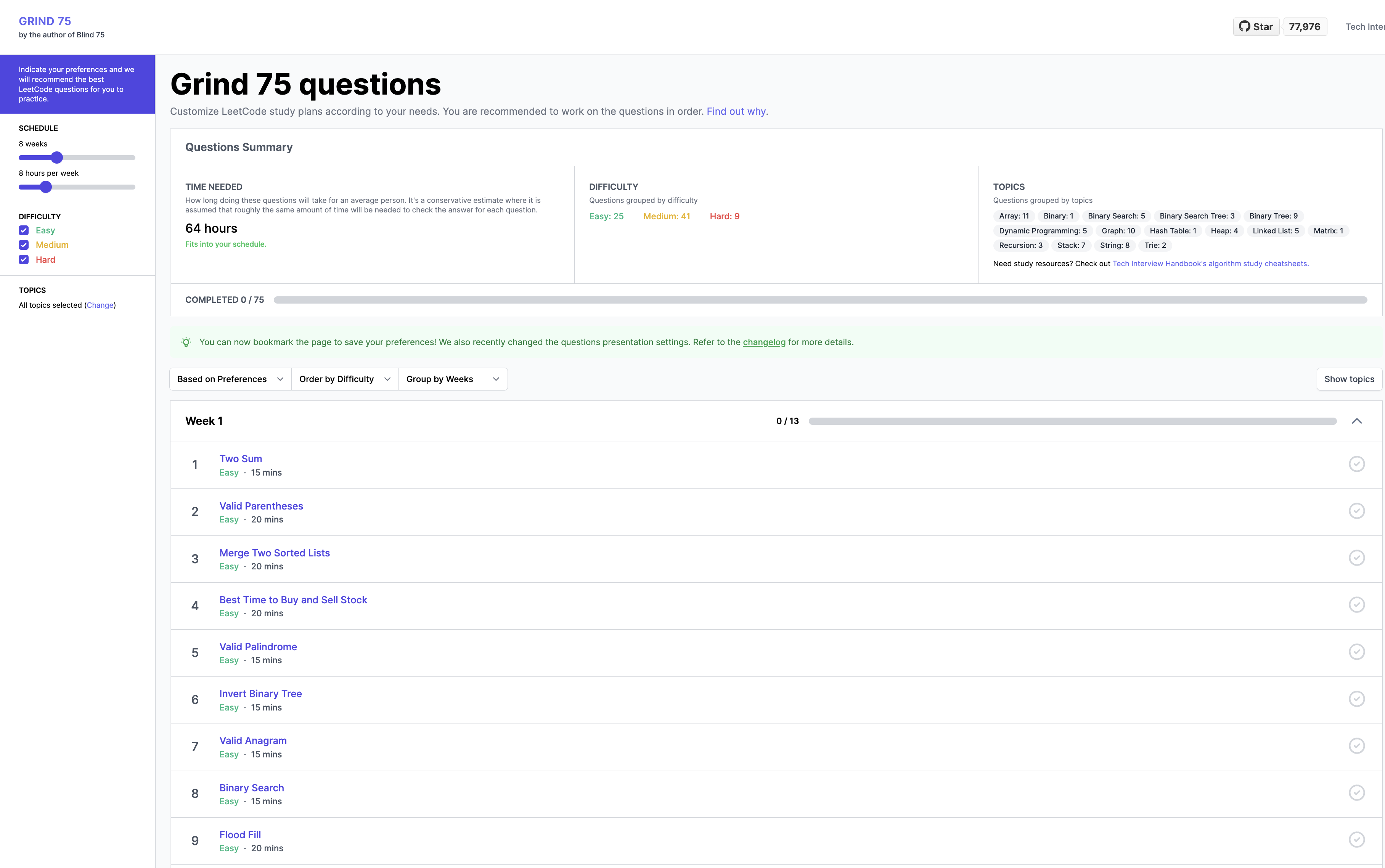Open the Best Time to Buy and Sell Stock question

pos(293,600)
